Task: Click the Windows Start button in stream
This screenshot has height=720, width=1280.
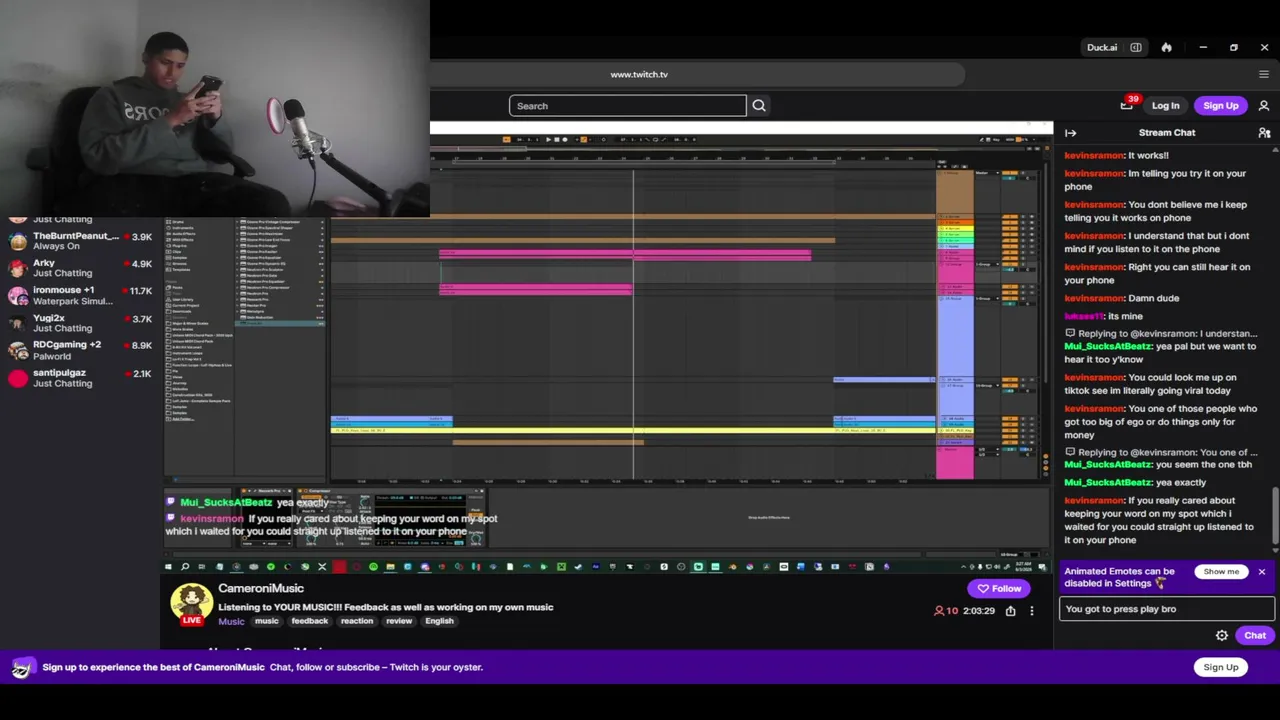Action: [x=168, y=567]
